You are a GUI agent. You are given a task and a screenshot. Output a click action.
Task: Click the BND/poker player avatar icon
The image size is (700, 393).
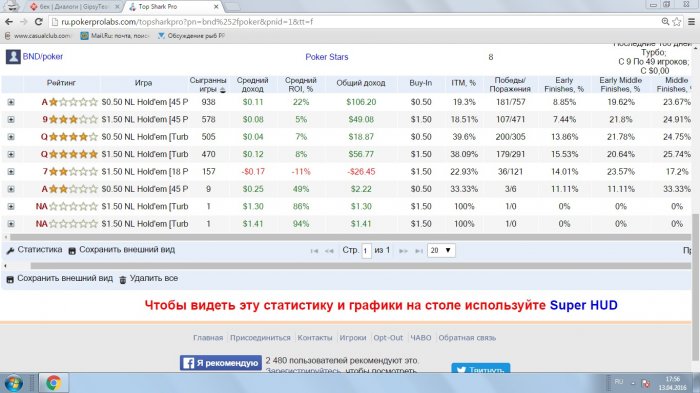click(13, 57)
